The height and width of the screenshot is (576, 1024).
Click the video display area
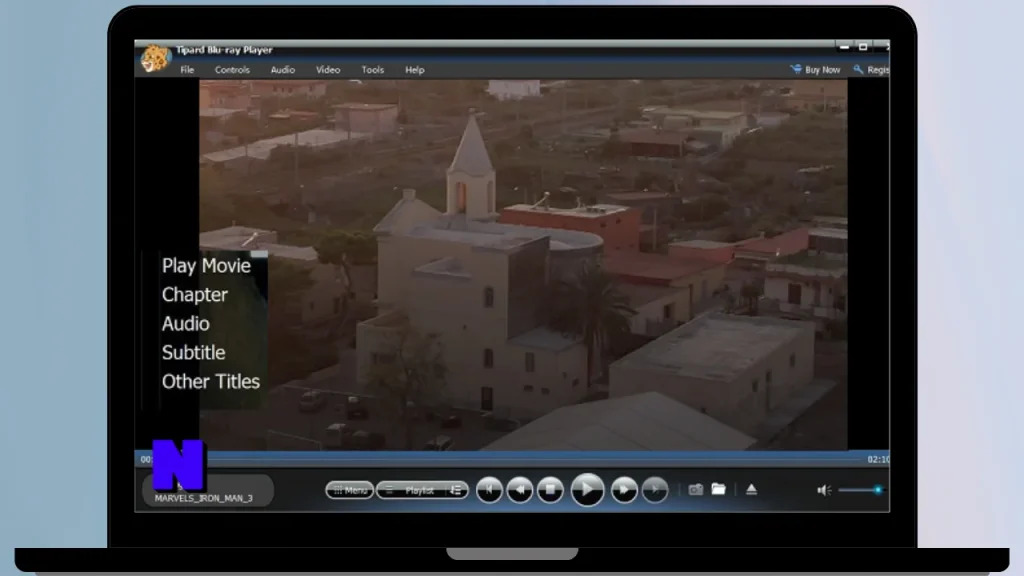coord(523,265)
